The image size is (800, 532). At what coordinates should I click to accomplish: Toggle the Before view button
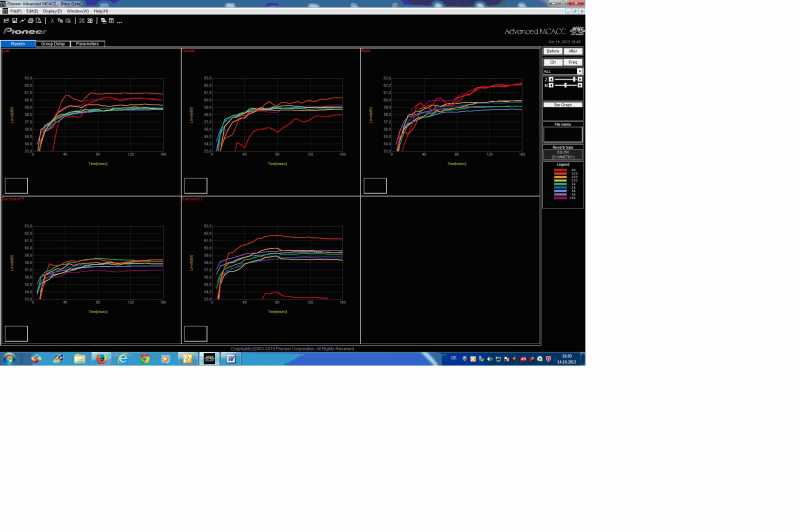(552, 51)
